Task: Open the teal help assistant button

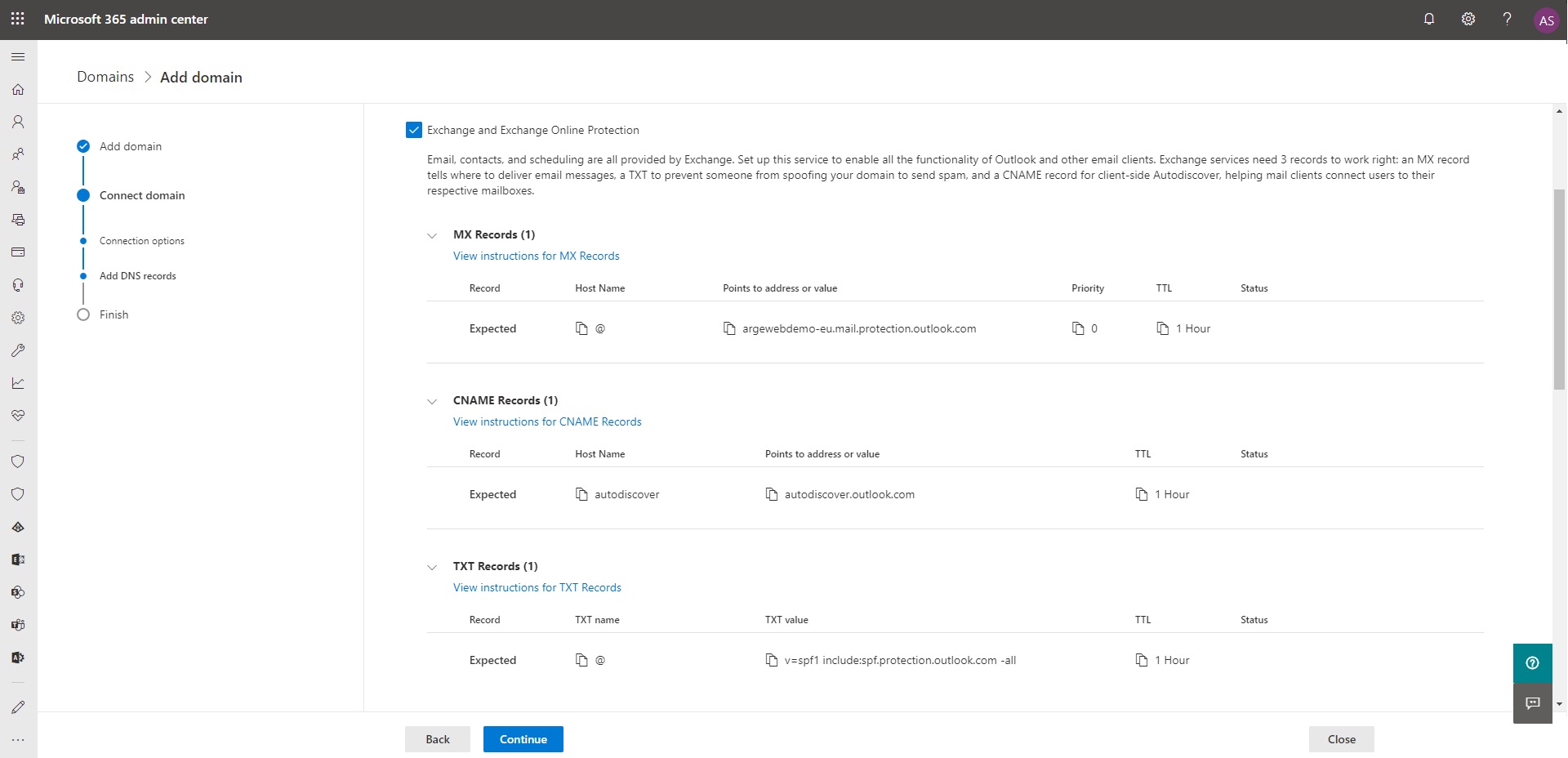Action: coord(1533,663)
